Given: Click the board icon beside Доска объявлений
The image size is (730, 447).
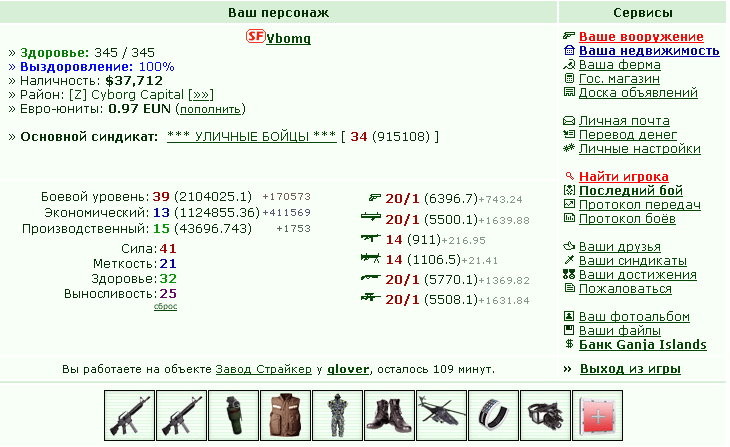Looking at the screenshot, I should click(569, 92).
